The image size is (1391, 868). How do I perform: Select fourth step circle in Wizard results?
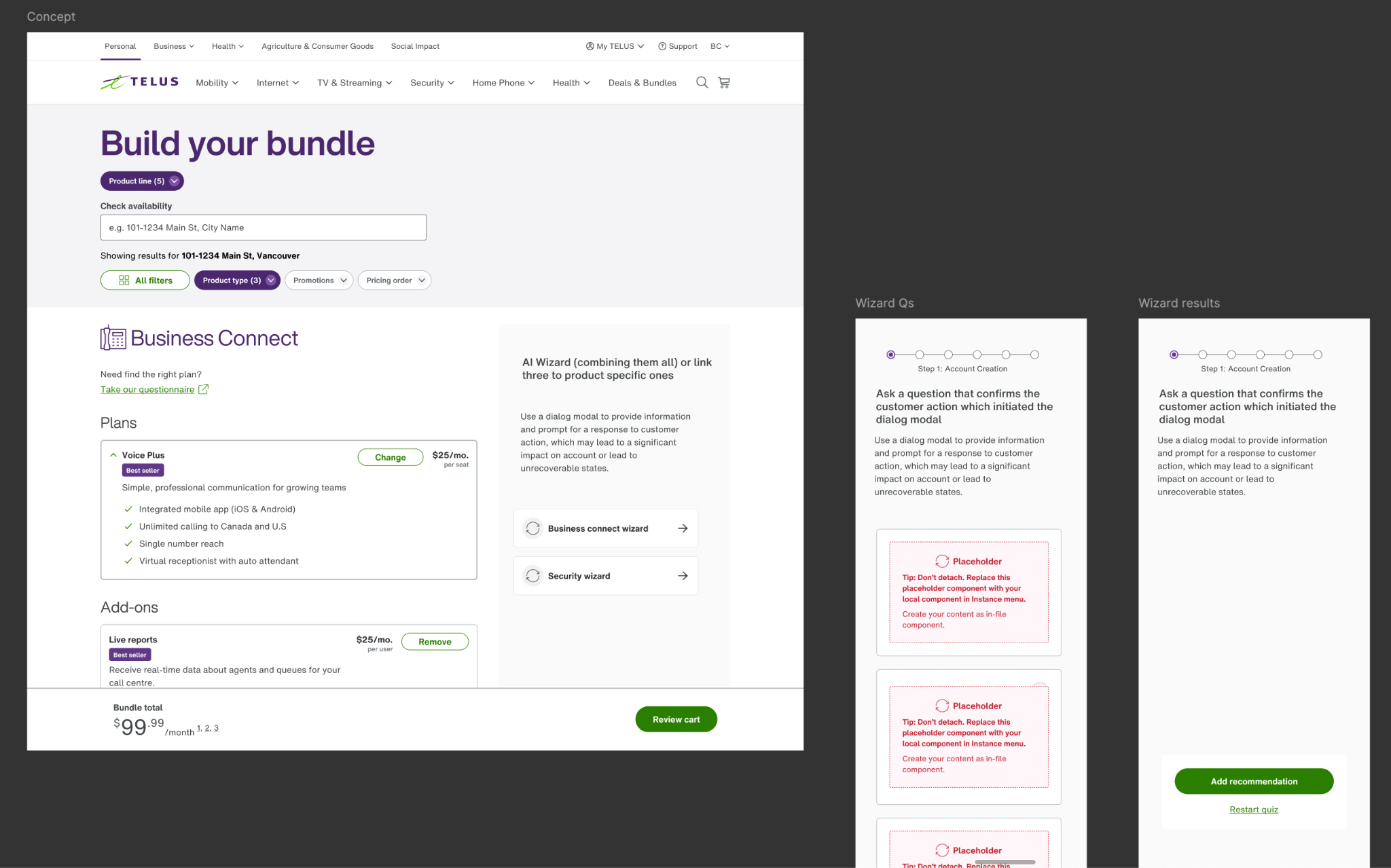click(x=1260, y=355)
